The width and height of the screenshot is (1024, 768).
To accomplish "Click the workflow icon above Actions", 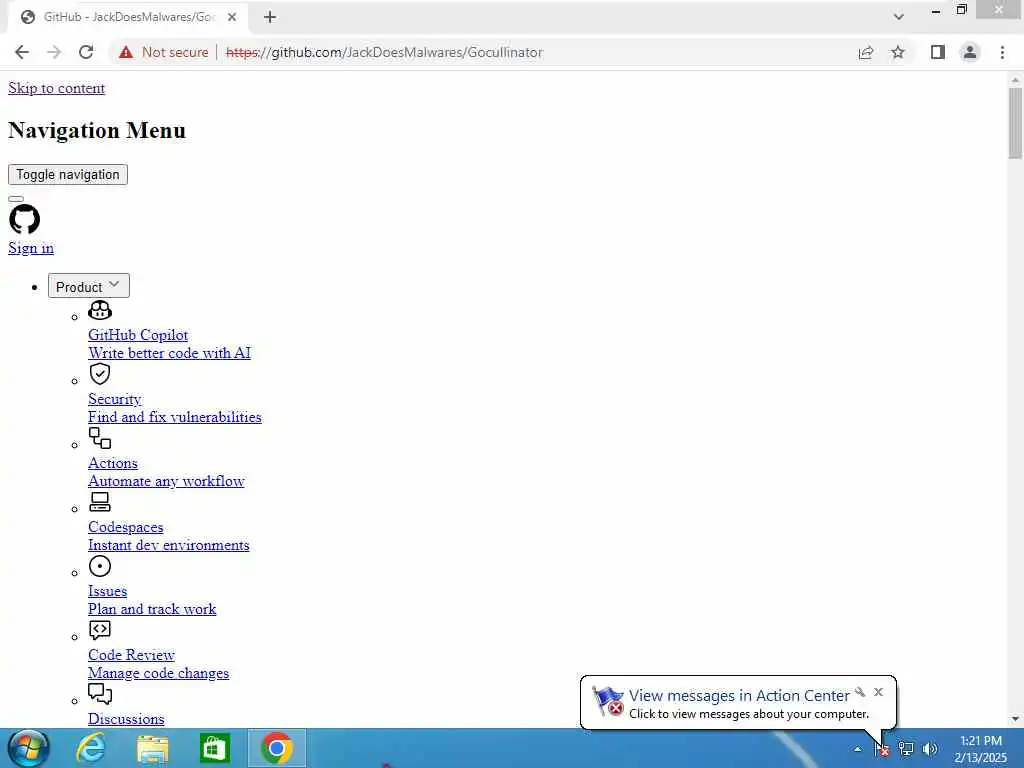I will pyautogui.click(x=100, y=438).
